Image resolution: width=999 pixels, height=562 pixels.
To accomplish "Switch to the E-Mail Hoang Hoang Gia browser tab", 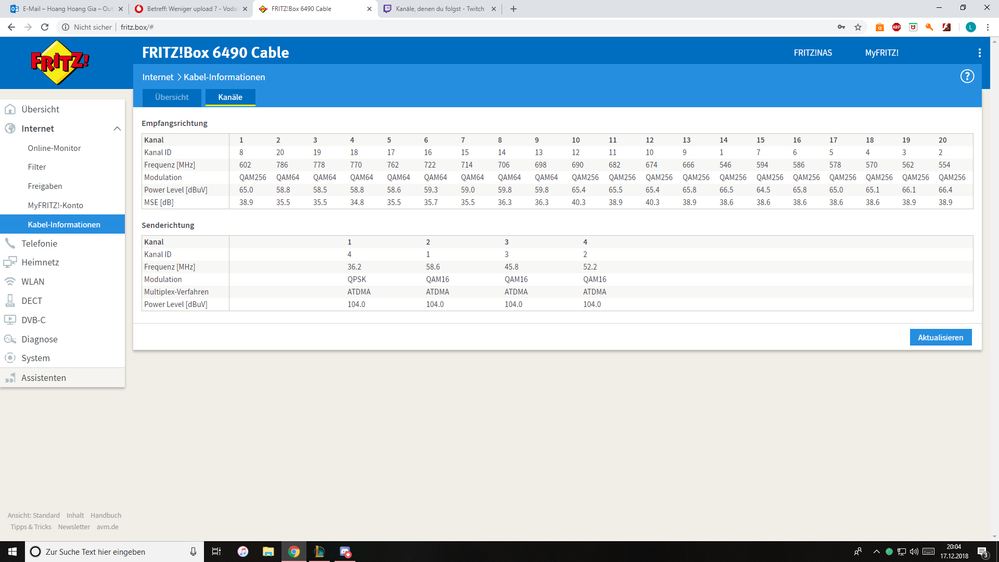I will click(66, 9).
